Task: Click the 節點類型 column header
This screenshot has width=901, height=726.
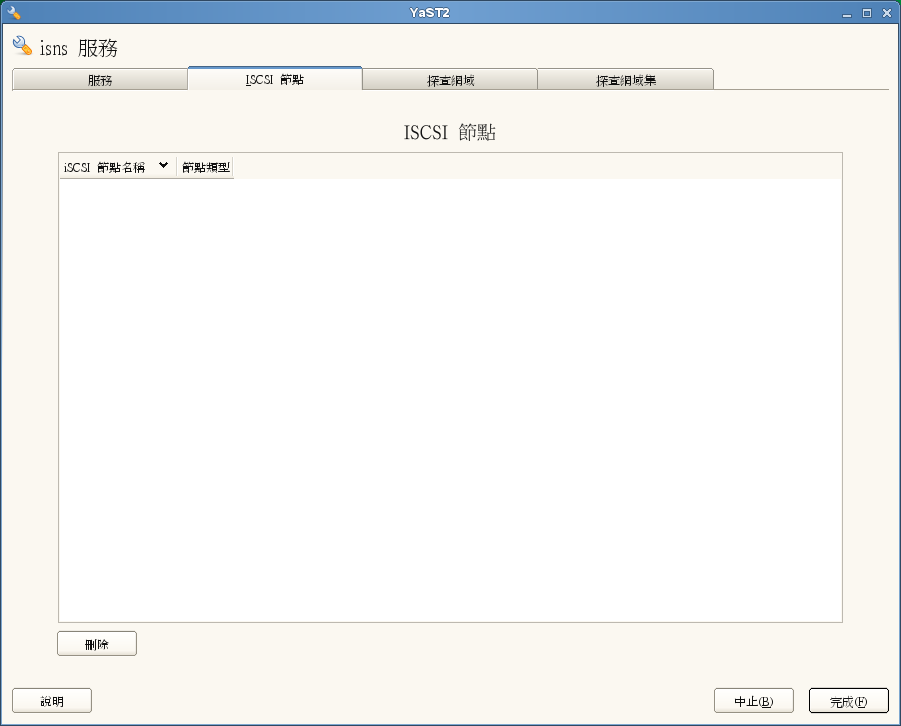Action: 205,167
